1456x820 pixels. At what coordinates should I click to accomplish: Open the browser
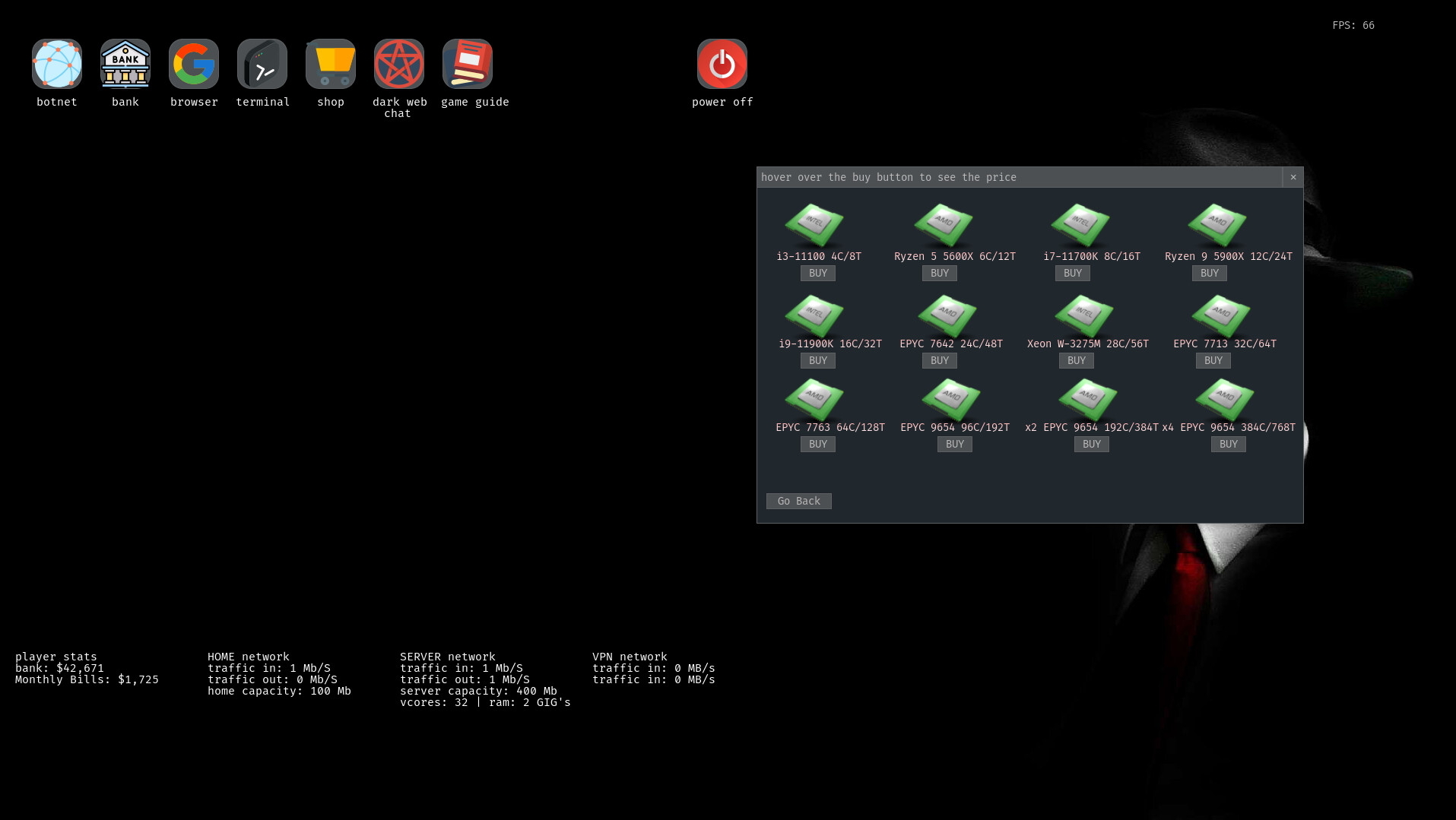tap(193, 64)
